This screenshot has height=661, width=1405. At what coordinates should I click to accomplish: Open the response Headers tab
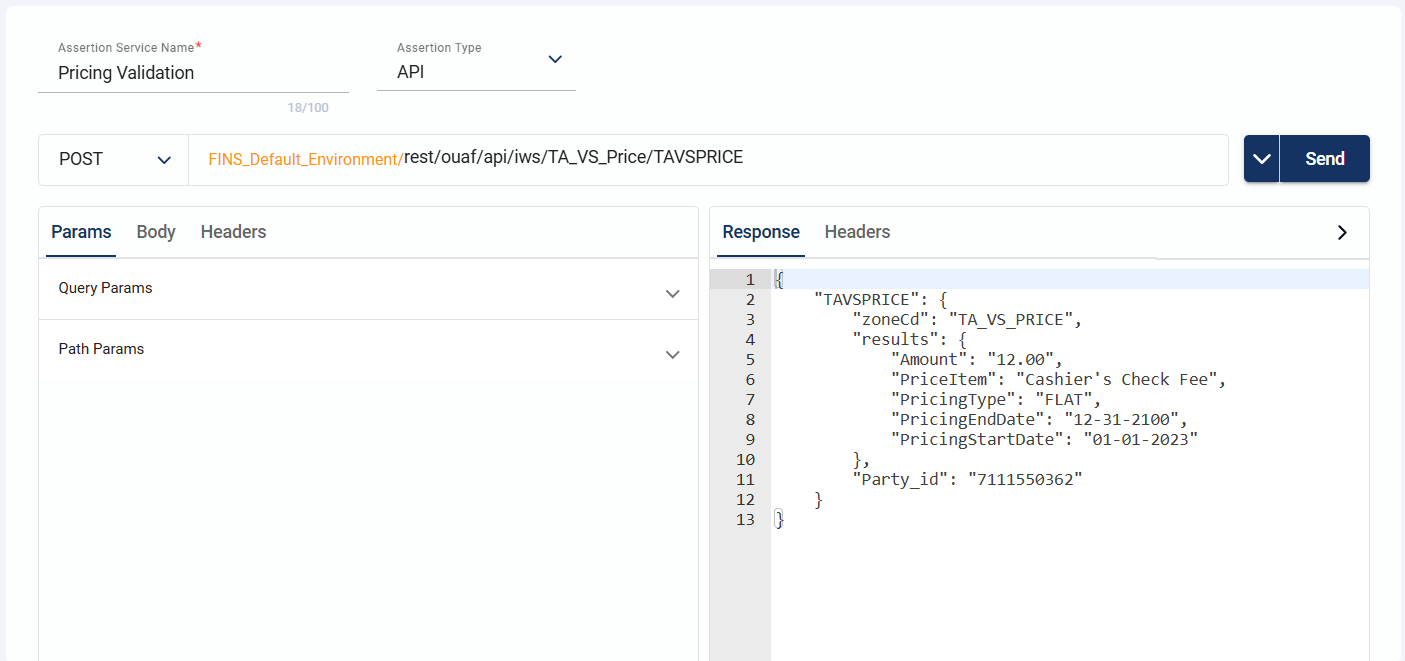pyautogui.click(x=857, y=232)
